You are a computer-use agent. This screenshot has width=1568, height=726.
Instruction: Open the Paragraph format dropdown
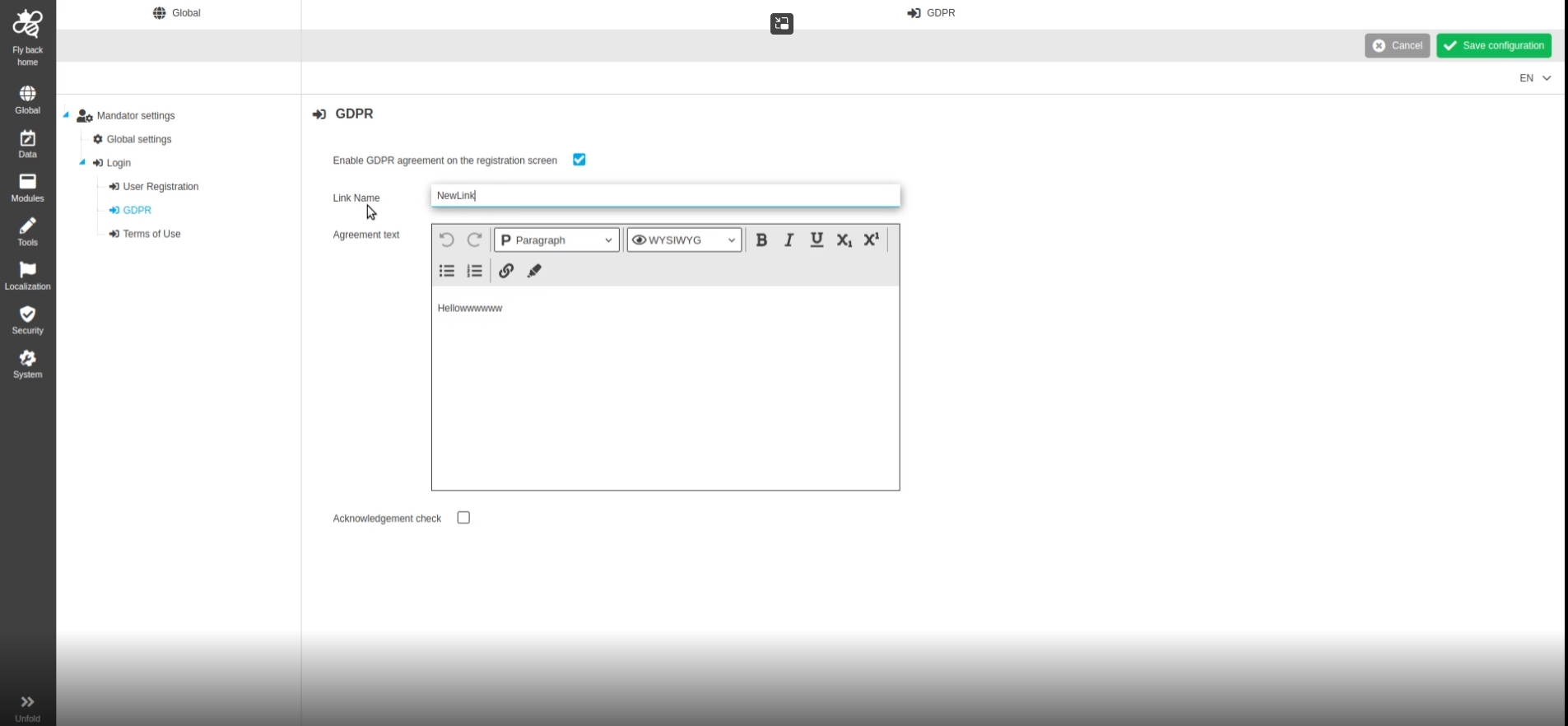coord(556,240)
